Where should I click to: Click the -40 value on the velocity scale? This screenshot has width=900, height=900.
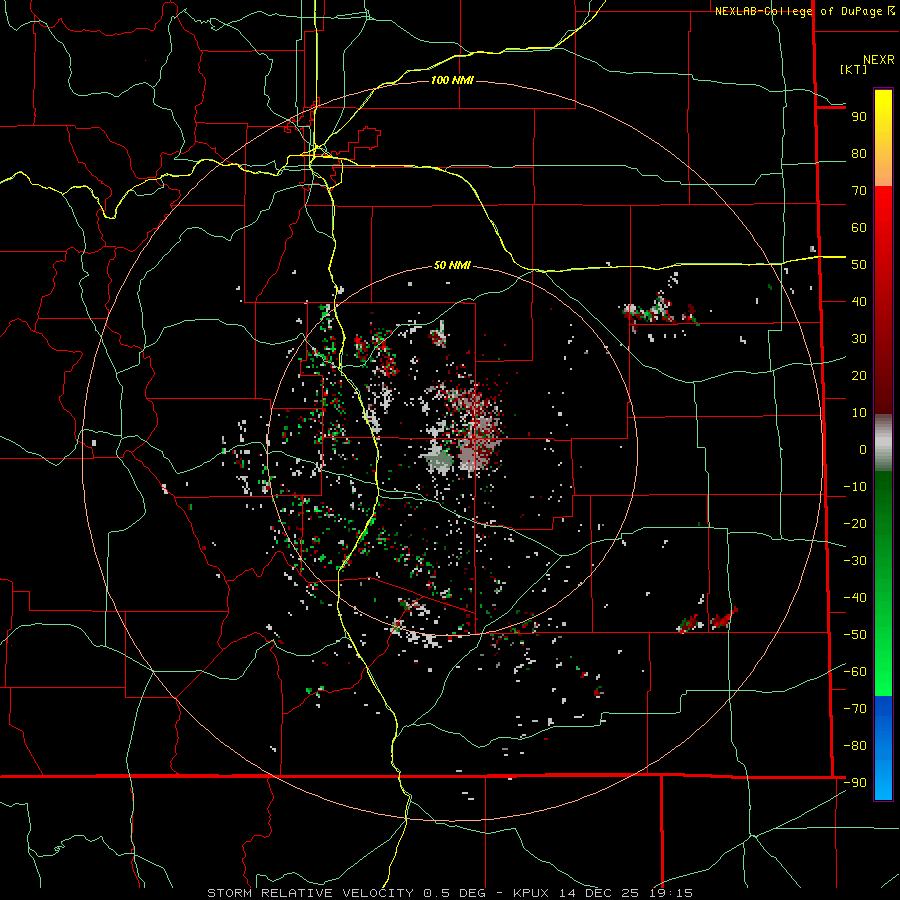point(855,598)
